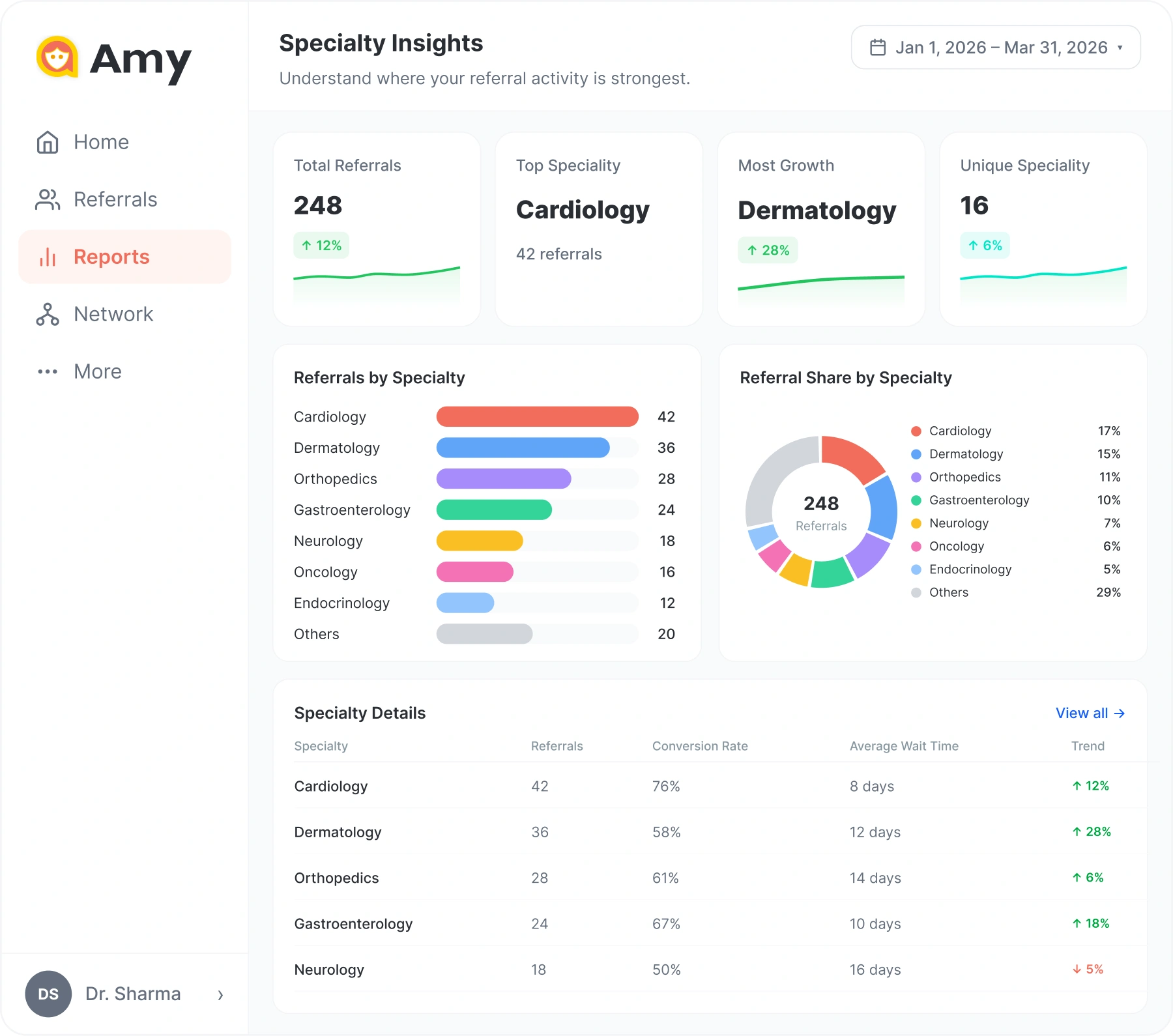The width and height of the screenshot is (1173, 1036).
Task: Click the Endocrinology light blue legend dot
Action: pyautogui.click(x=916, y=569)
